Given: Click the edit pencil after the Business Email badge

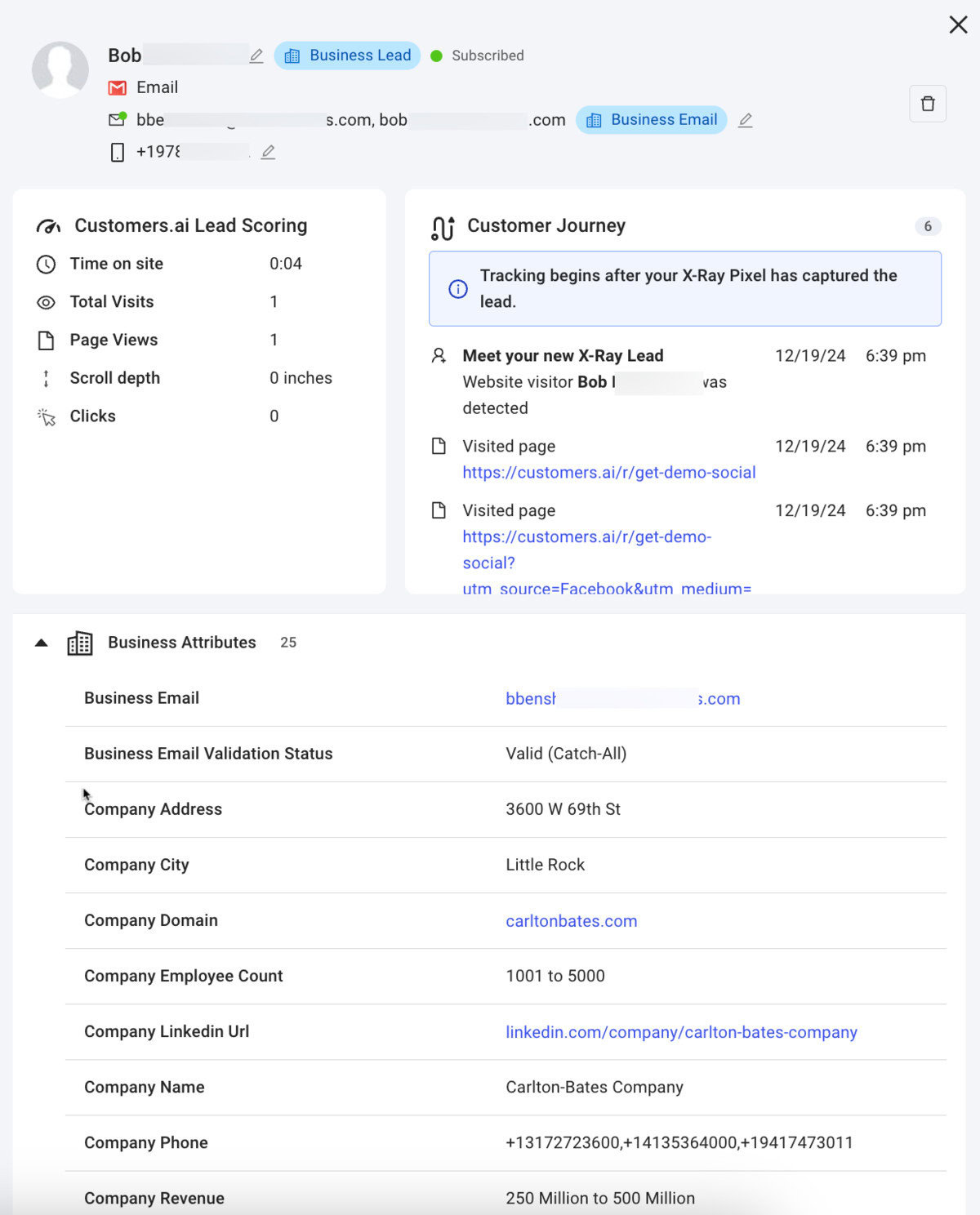Looking at the screenshot, I should click(745, 120).
